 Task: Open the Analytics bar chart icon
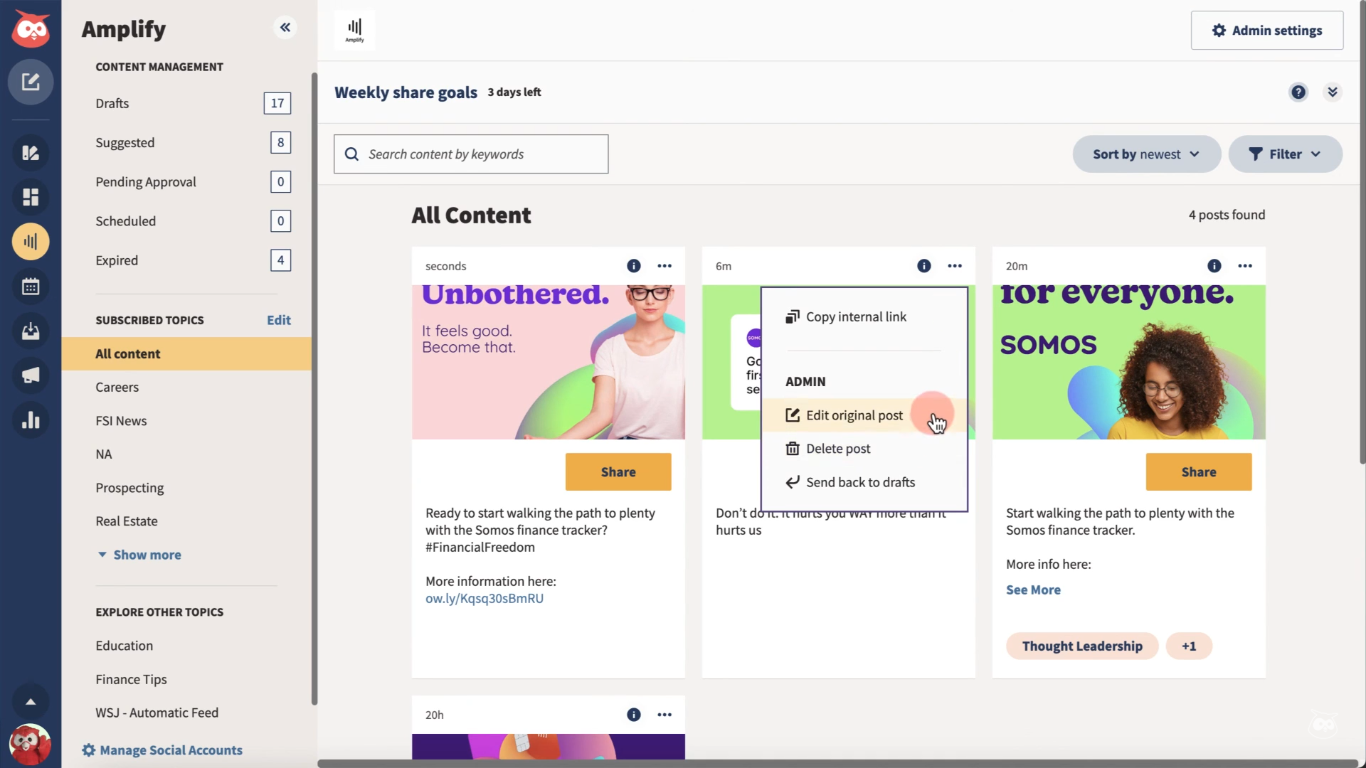[x=31, y=420]
